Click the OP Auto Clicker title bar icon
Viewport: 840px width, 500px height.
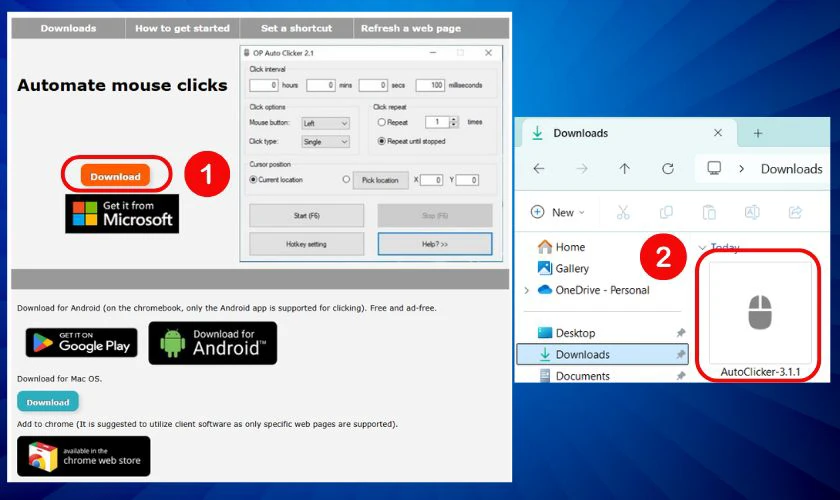246,53
